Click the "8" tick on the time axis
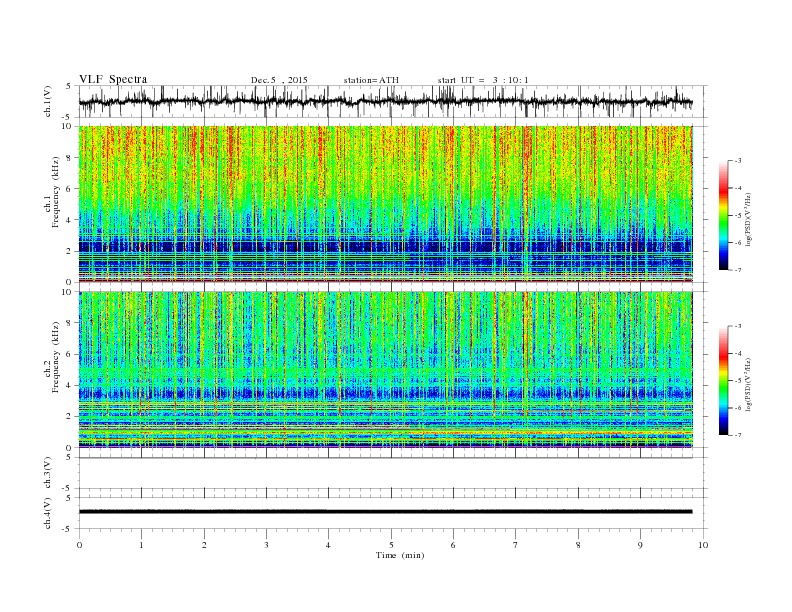Viewport: 792px width, 612px height. point(578,545)
